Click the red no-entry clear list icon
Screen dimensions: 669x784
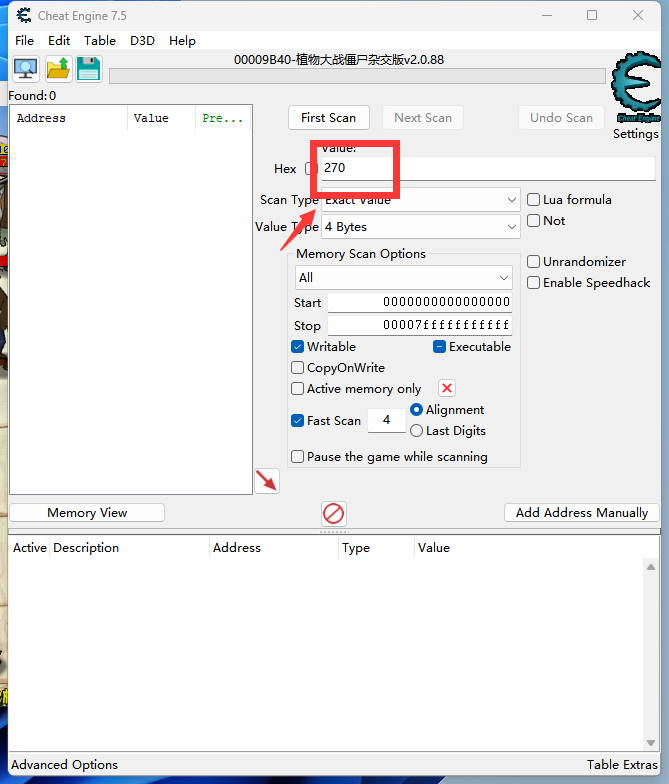[334, 514]
